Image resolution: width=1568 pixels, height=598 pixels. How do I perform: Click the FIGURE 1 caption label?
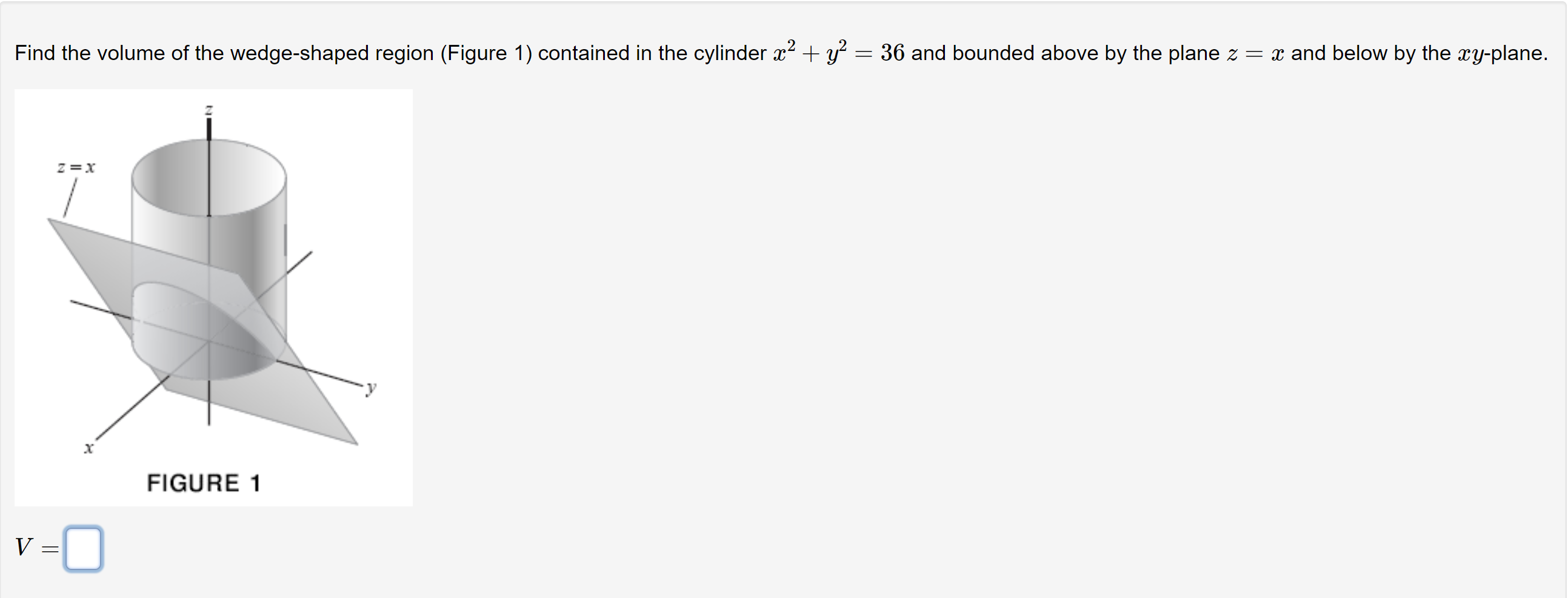[x=205, y=482]
